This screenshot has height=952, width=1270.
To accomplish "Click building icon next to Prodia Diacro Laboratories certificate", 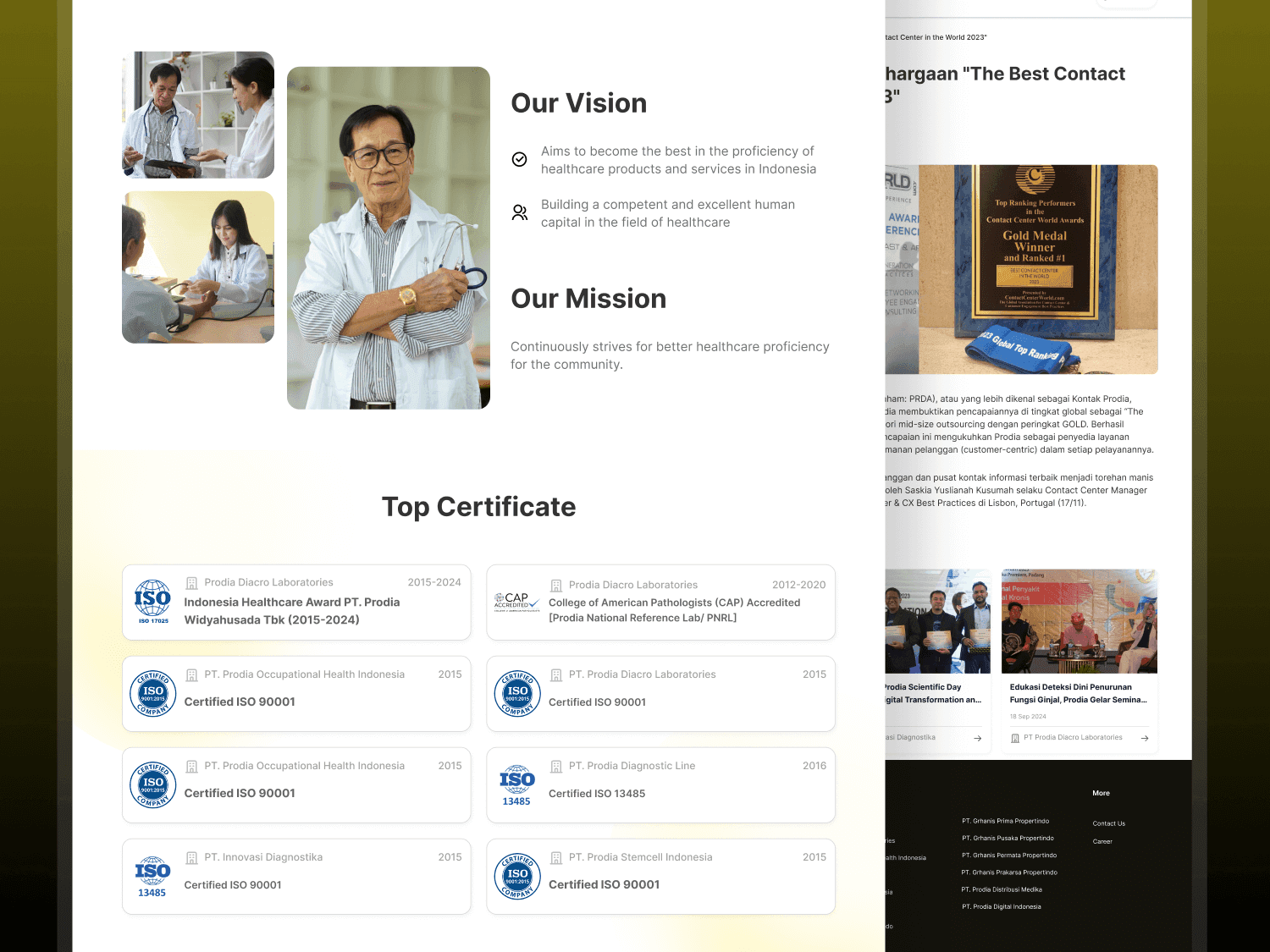I will 191,582.
